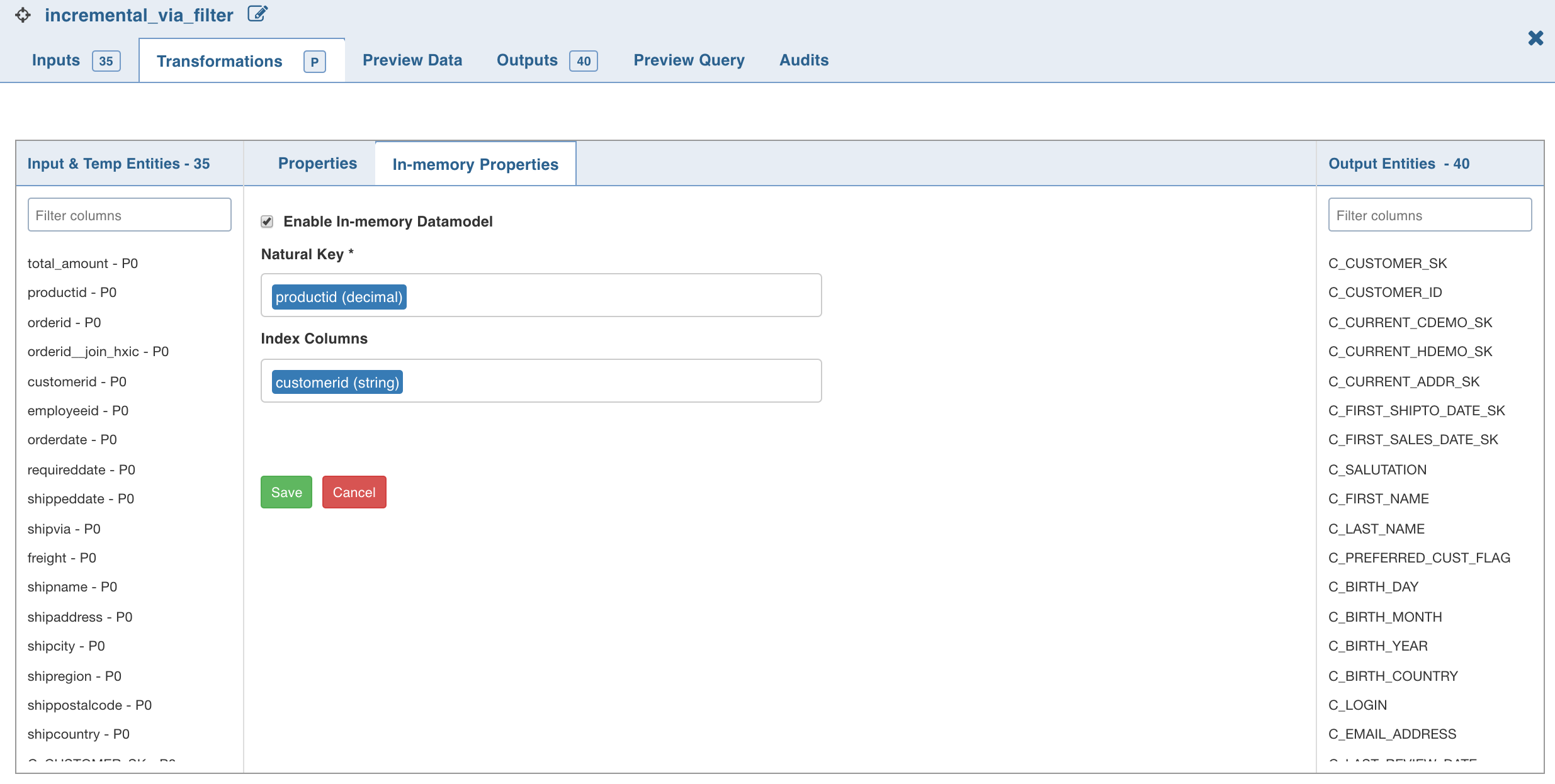Close the dialog with the X icon
The width and height of the screenshot is (1555, 784).
[x=1535, y=38]
